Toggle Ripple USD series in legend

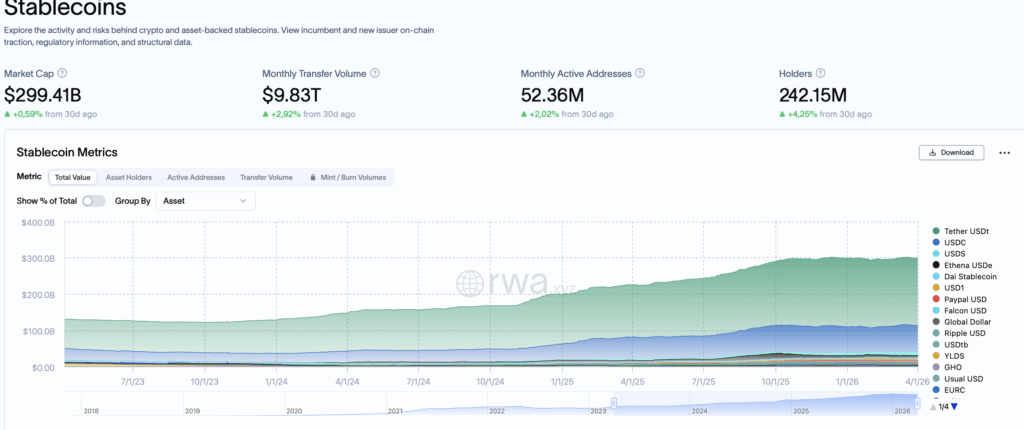[959, 333]
